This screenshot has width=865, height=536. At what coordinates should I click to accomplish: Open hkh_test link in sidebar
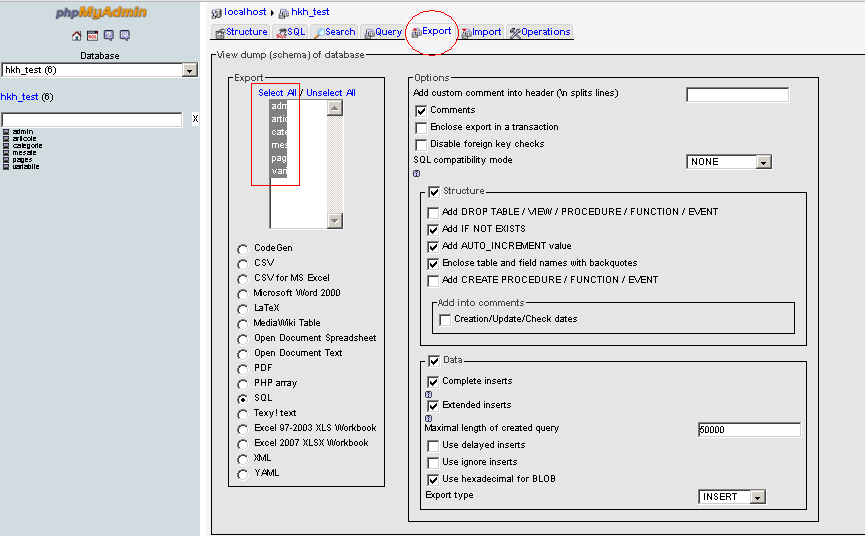click(19, 97)
